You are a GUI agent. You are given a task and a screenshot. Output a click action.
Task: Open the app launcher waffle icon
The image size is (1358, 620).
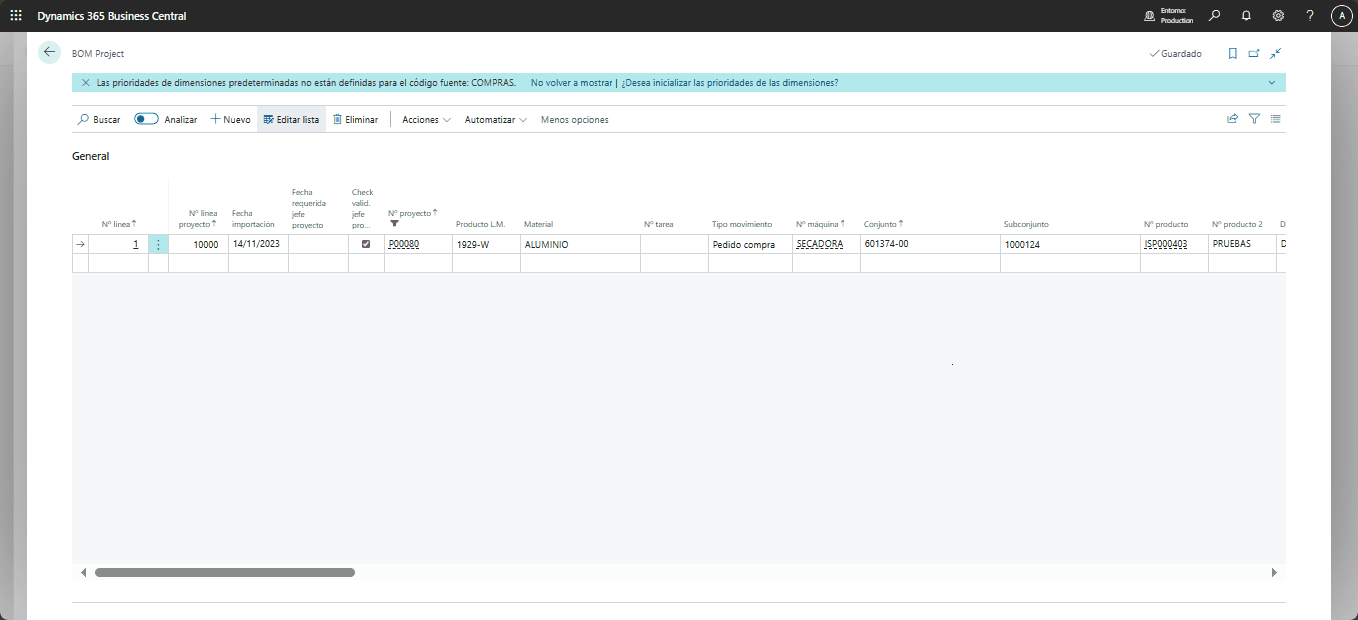16,16
